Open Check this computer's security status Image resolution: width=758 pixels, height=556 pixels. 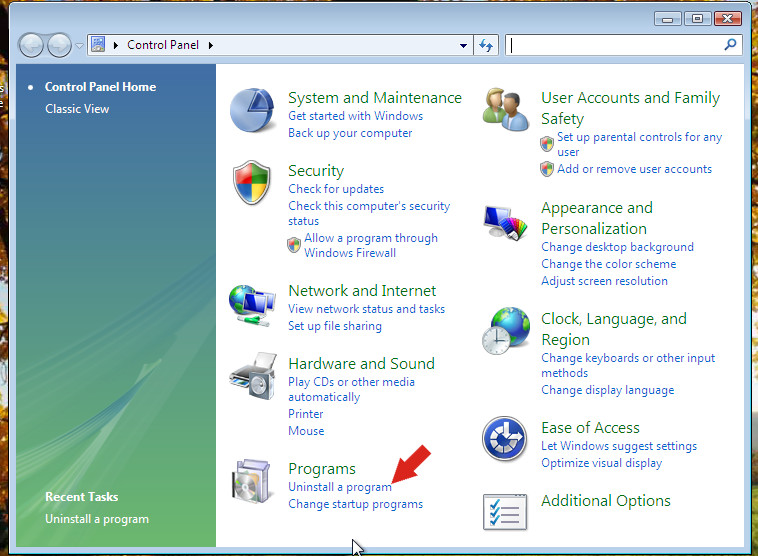pos(369,213)
